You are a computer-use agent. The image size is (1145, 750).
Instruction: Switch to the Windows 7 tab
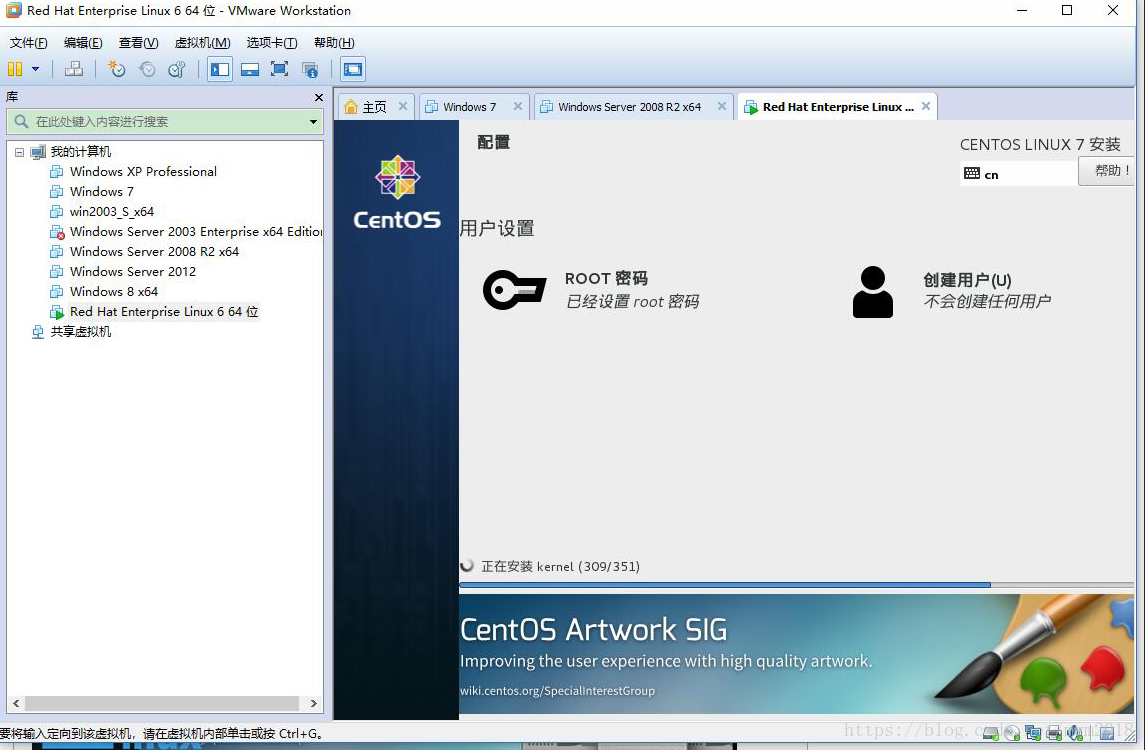[x=469, y=107]
